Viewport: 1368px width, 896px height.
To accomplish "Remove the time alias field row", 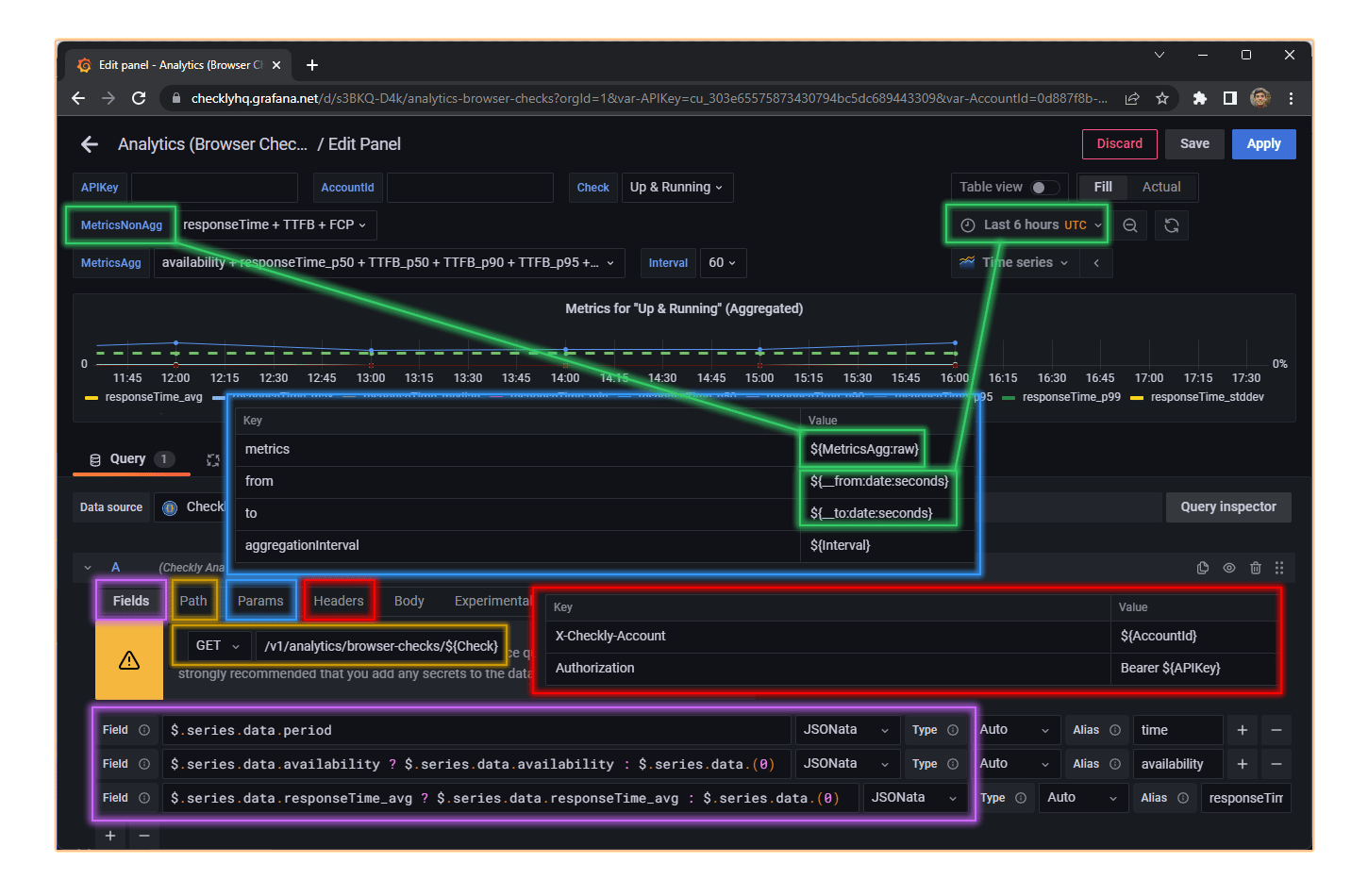I will click(x=1276, y=730).
